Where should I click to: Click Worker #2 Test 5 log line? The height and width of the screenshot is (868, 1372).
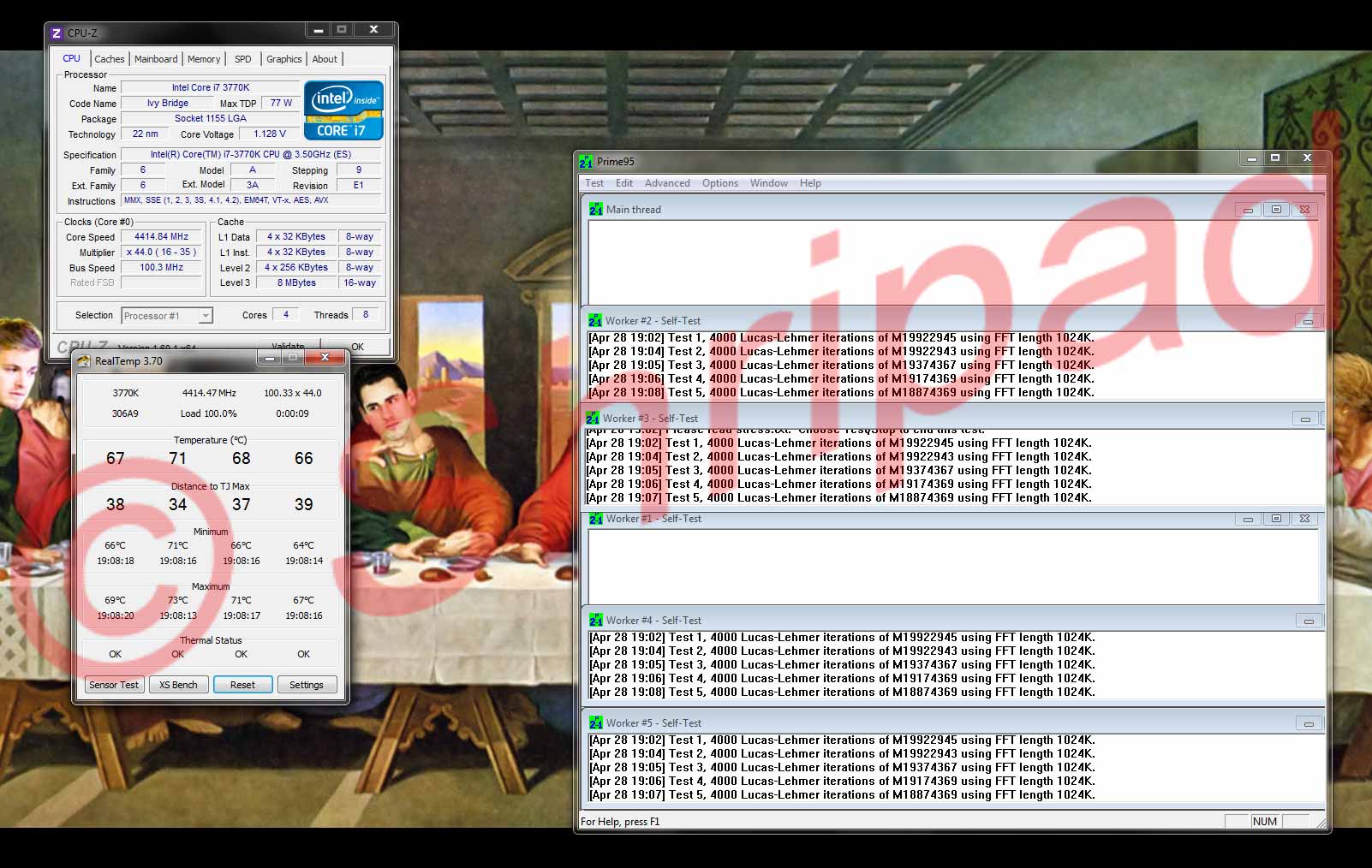pyautogui.click(x=842, y=393)
